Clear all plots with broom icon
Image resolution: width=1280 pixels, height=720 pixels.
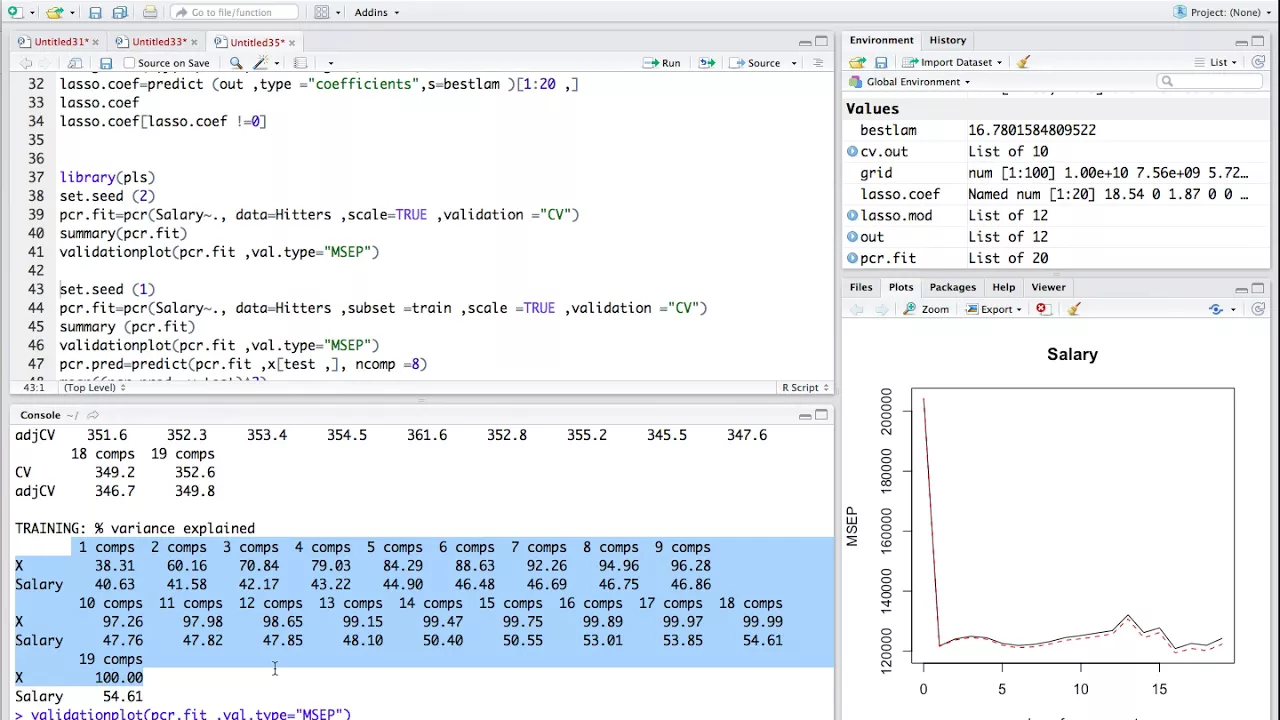coord(1074,309)
